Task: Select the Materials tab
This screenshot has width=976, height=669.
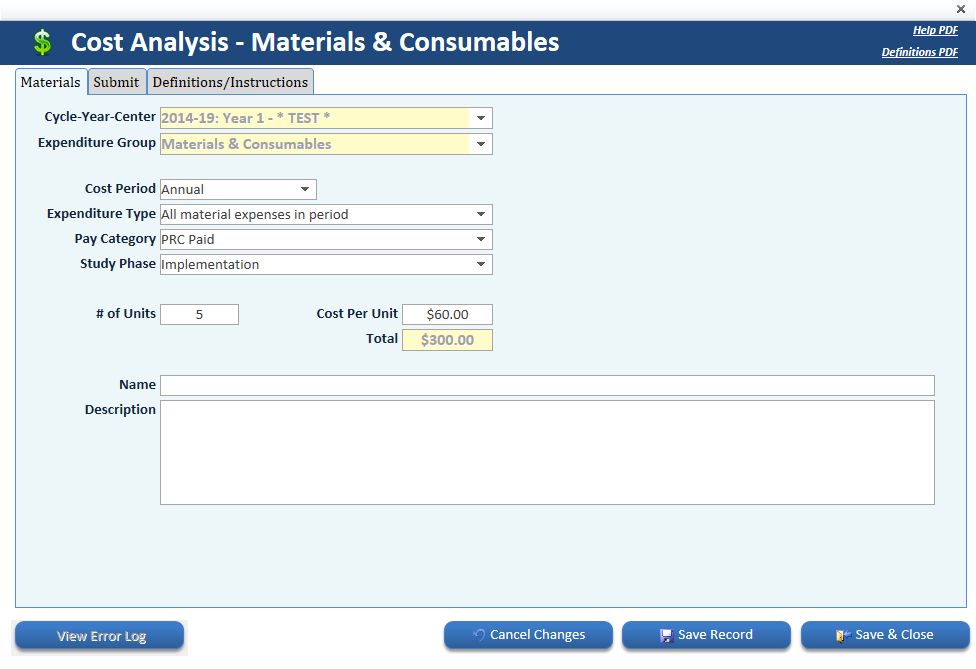Action: (x=51, y=82)
